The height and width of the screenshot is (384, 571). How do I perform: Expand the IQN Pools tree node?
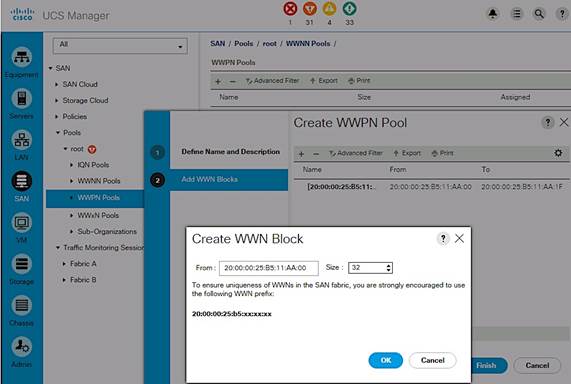tap(72, 165)
